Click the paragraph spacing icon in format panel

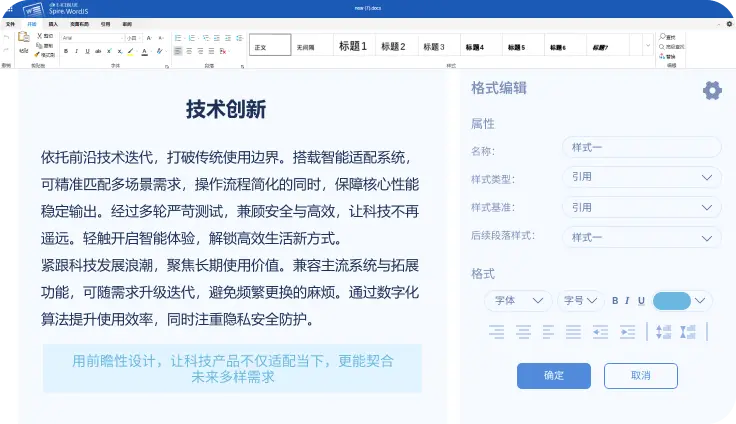point(688,332)
